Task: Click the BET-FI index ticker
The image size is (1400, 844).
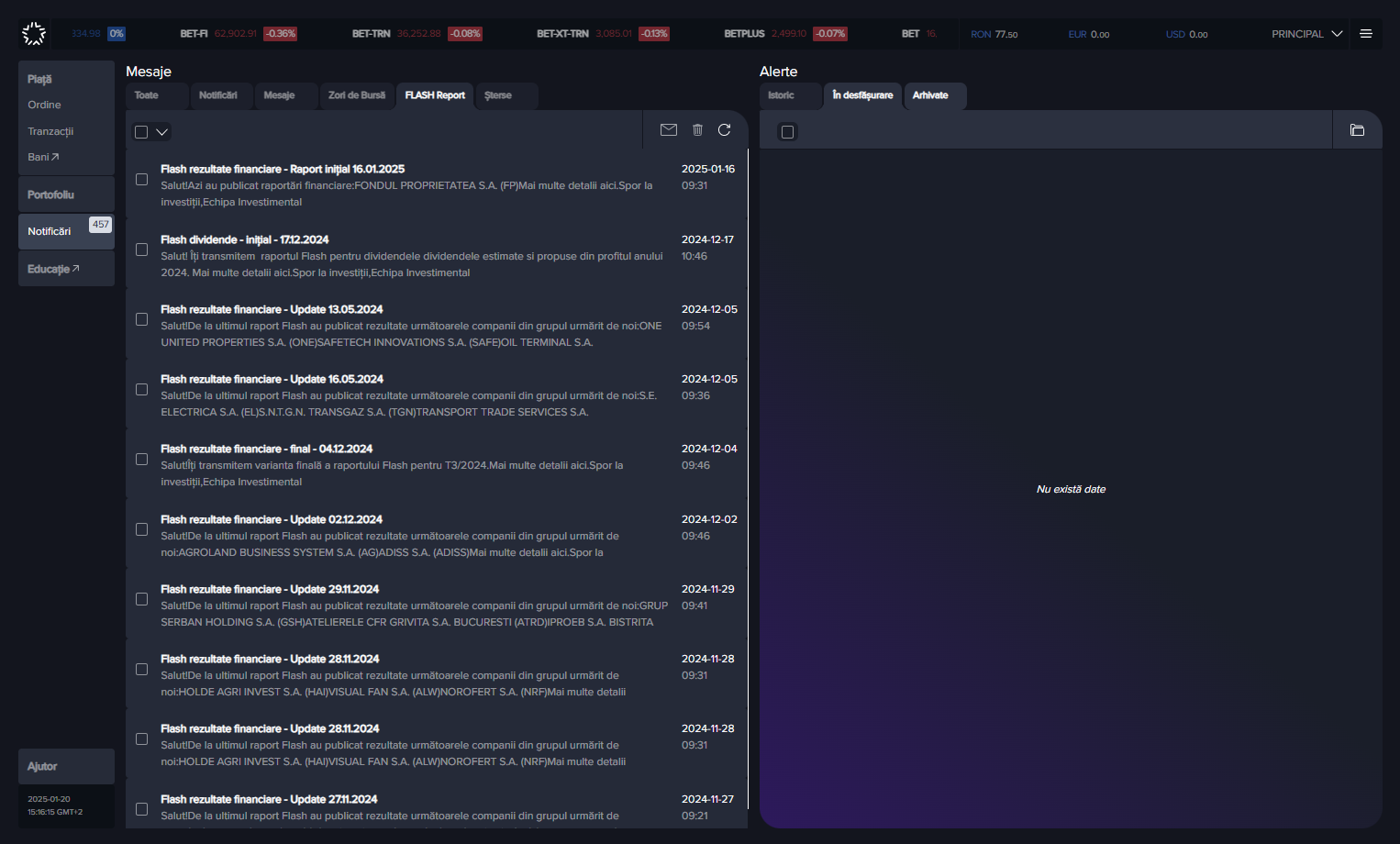Action: click(x=238, y=34)
